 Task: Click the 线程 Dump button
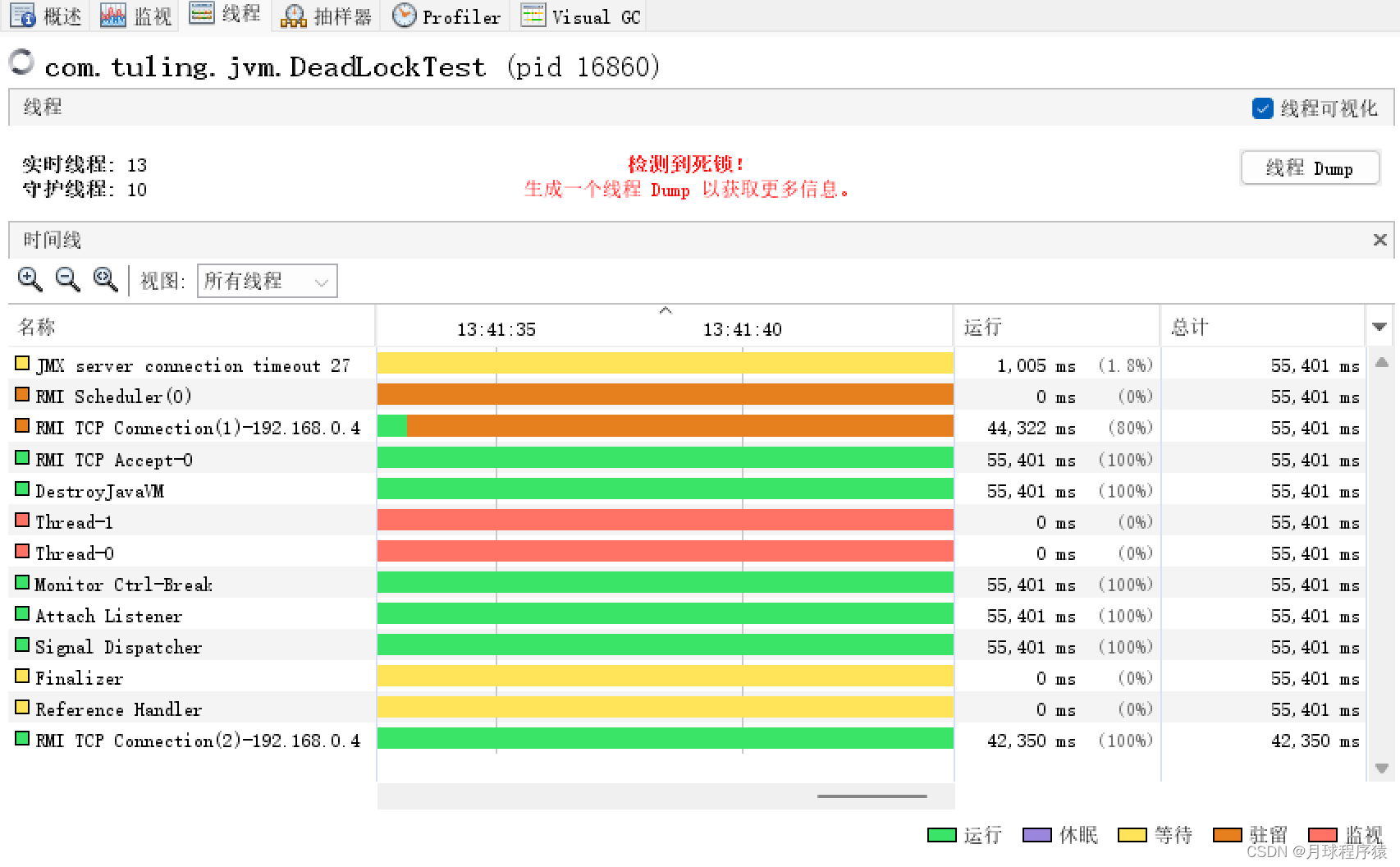pyautogui.click(x=1310, y=168)
